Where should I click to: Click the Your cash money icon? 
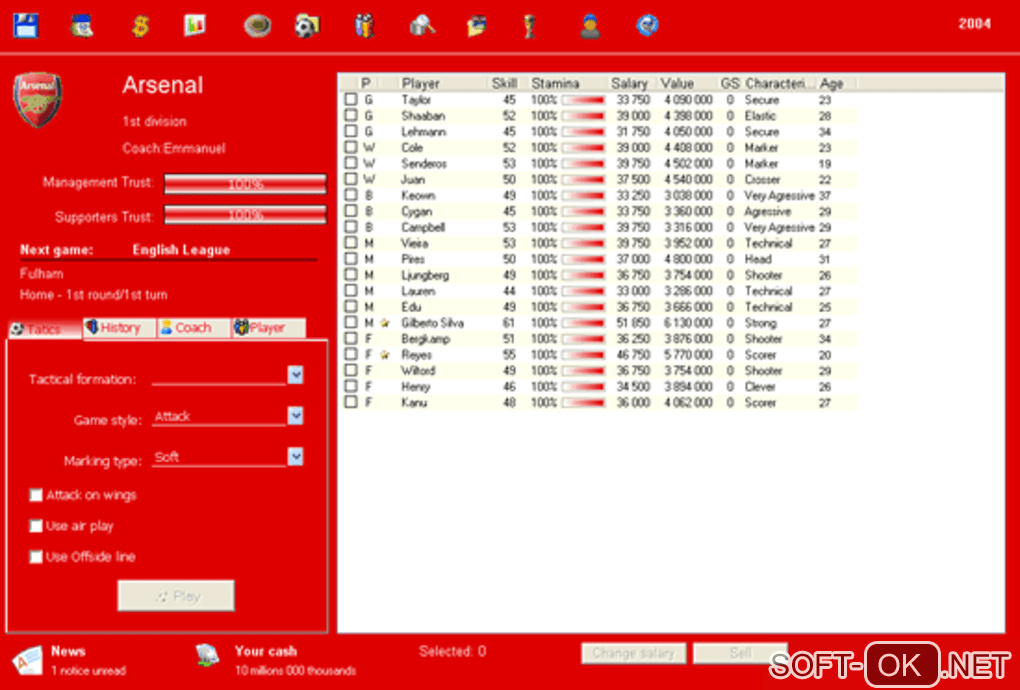(209, 656)
